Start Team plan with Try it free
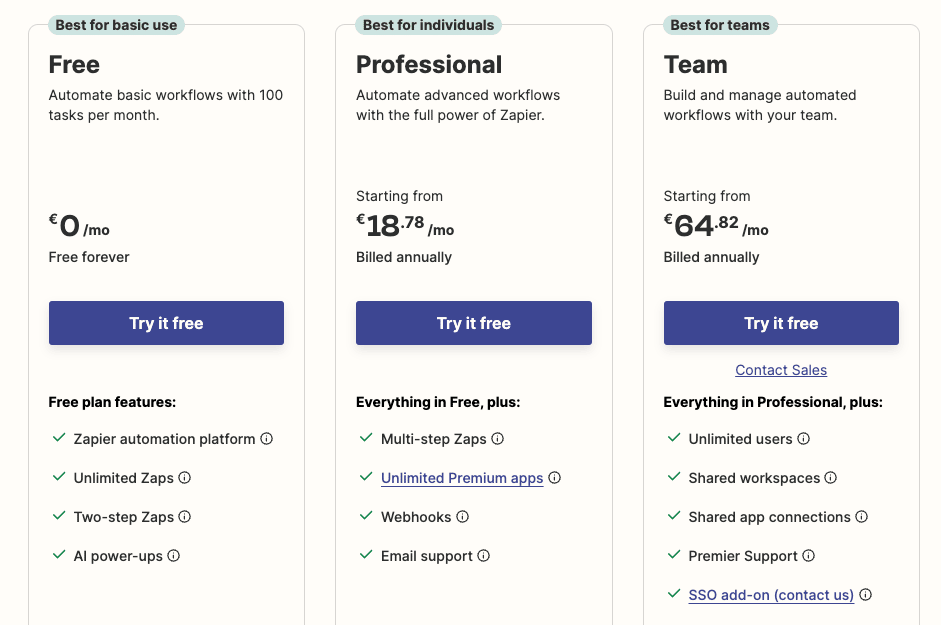This screenshot has height=625, width=941. (781, 323)
